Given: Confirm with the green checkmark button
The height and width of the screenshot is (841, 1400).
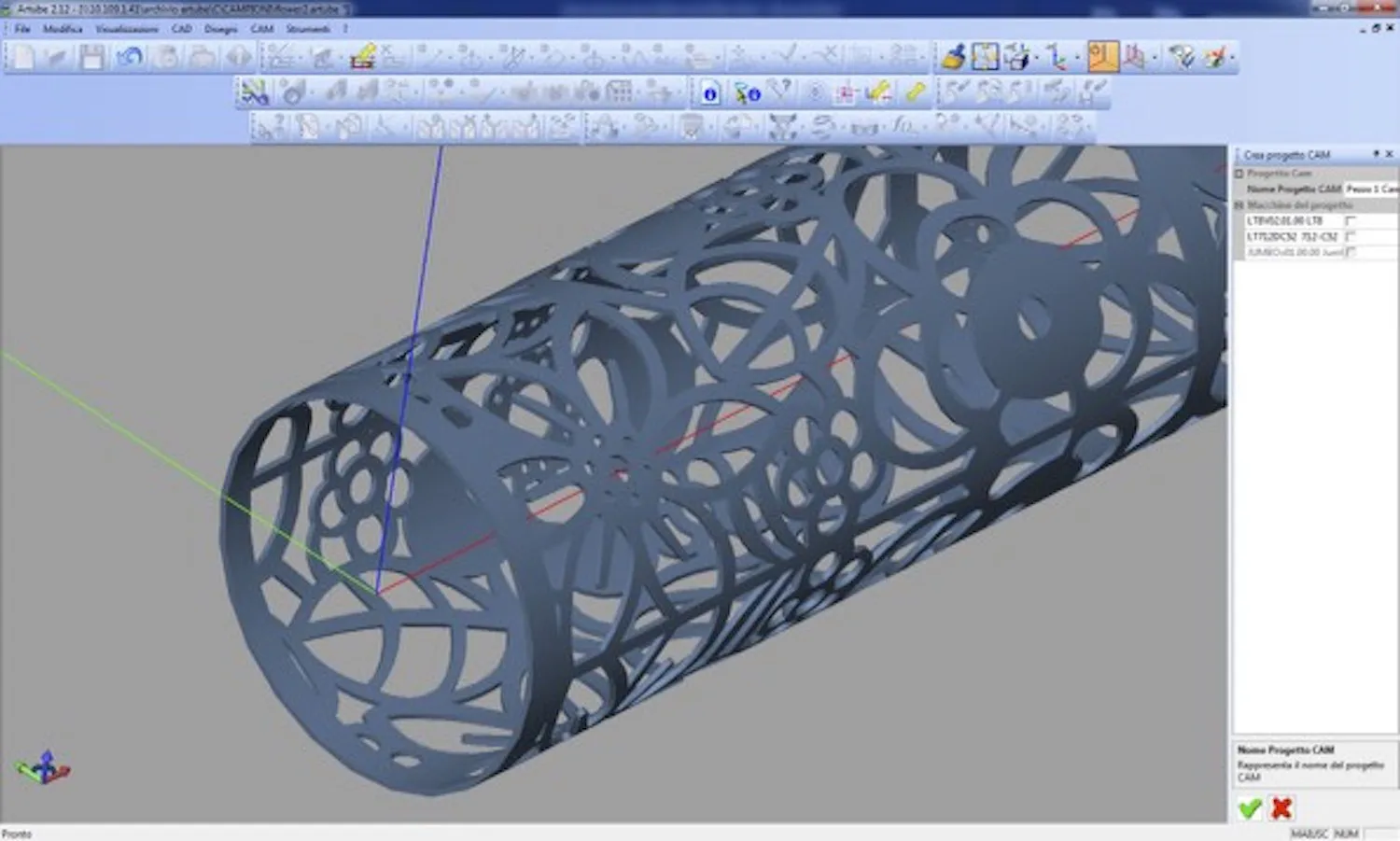Looking at the screenshot, I should pyautogui.click(x=1250, y=808).
